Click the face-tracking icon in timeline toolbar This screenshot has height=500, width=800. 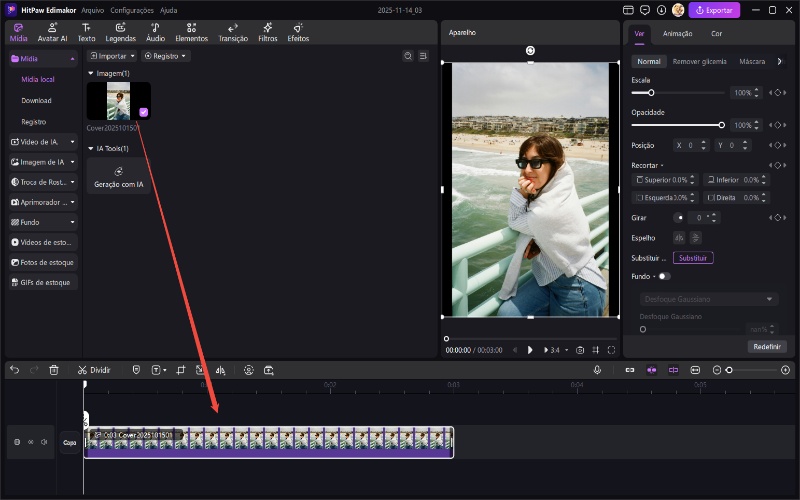click(248, 370)
